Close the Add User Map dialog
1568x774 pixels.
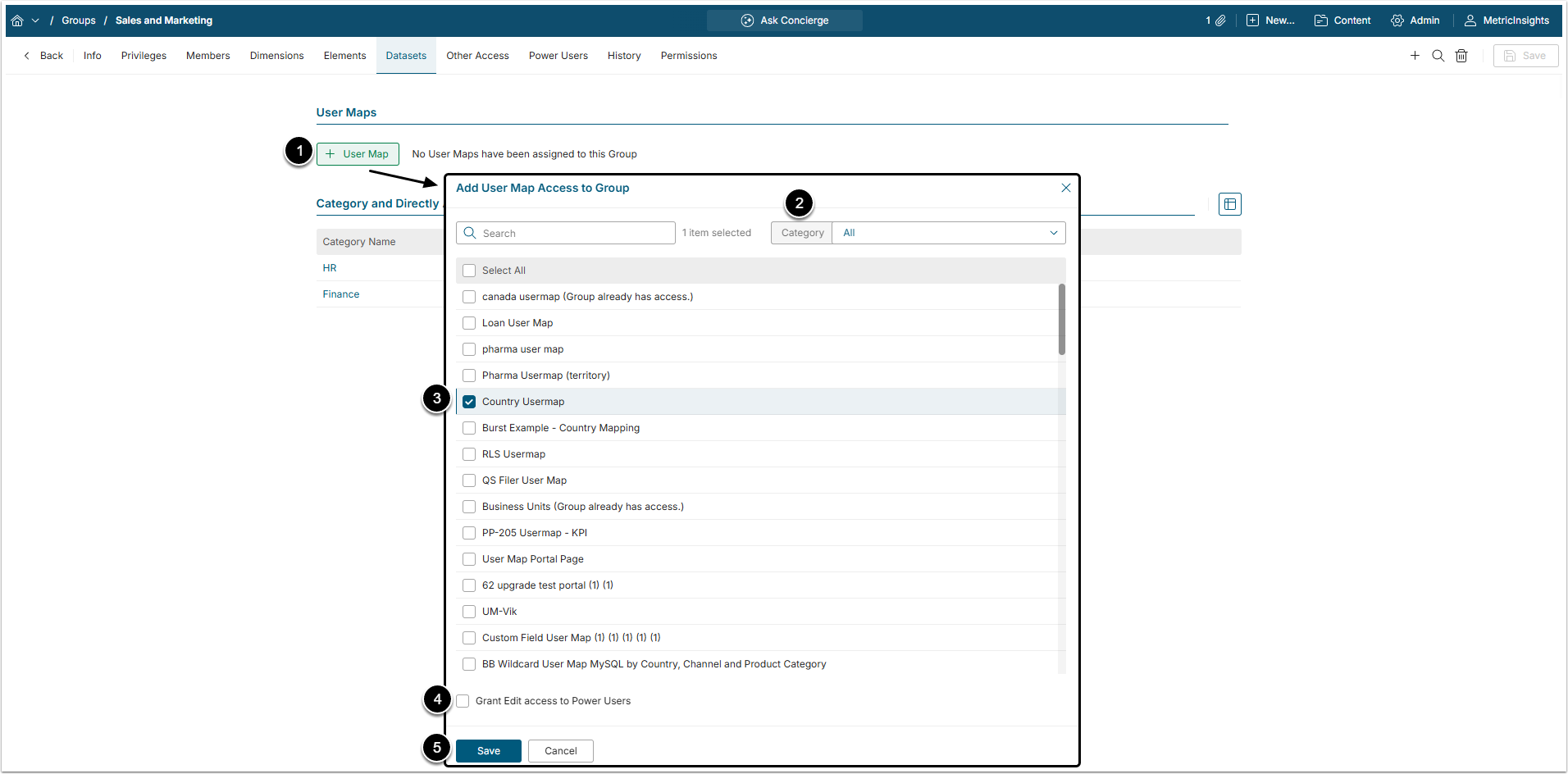[1065, 188]
